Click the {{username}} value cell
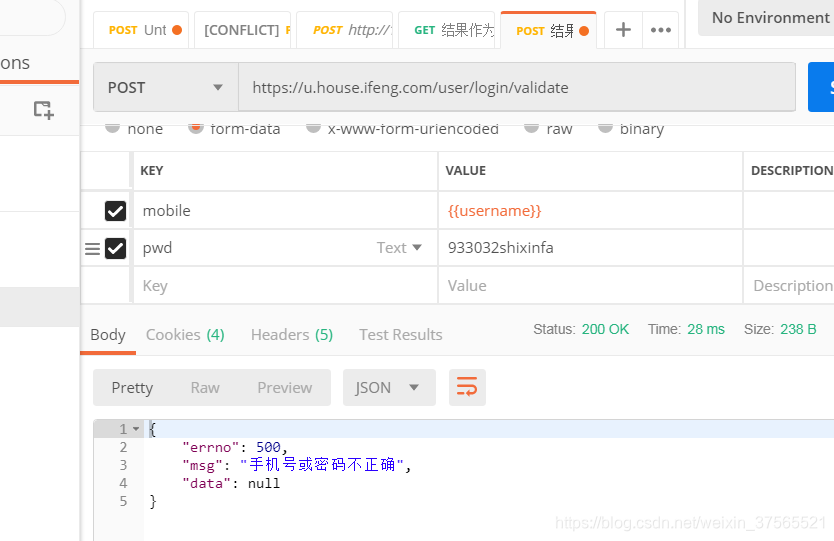The image size is (834, 541). 590,211
